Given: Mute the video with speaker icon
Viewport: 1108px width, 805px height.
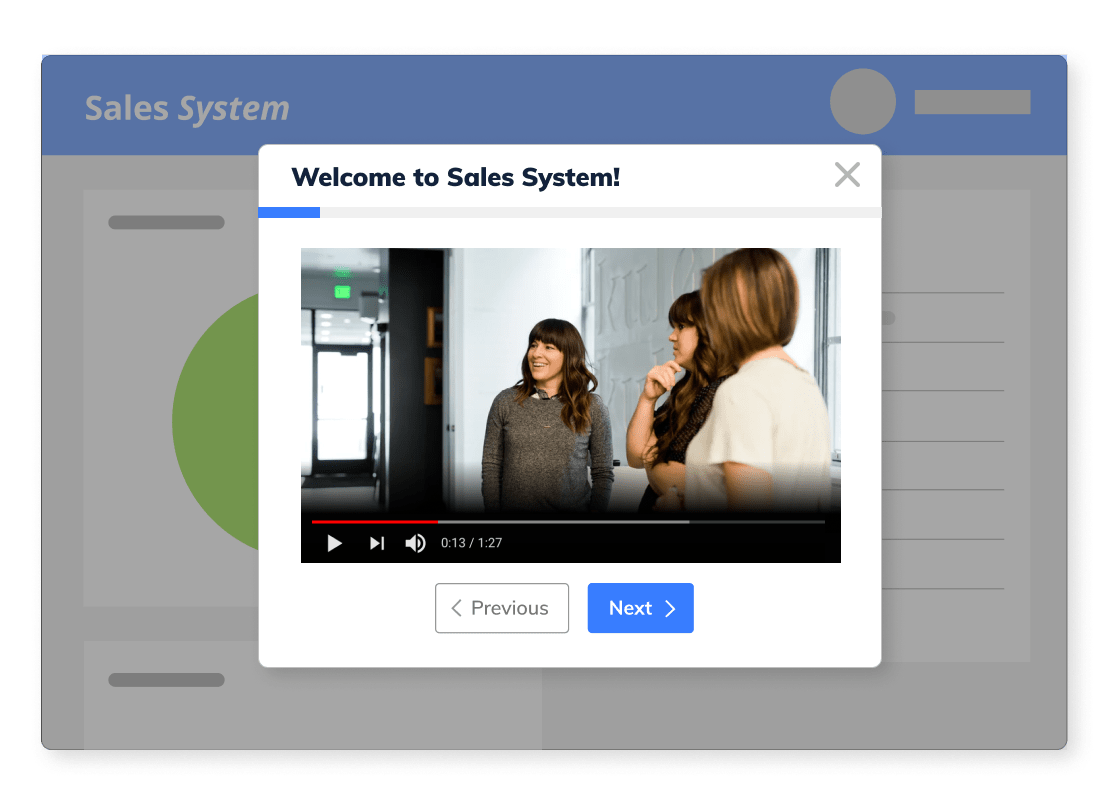Looking at the screenshot, I should [415, 543].
